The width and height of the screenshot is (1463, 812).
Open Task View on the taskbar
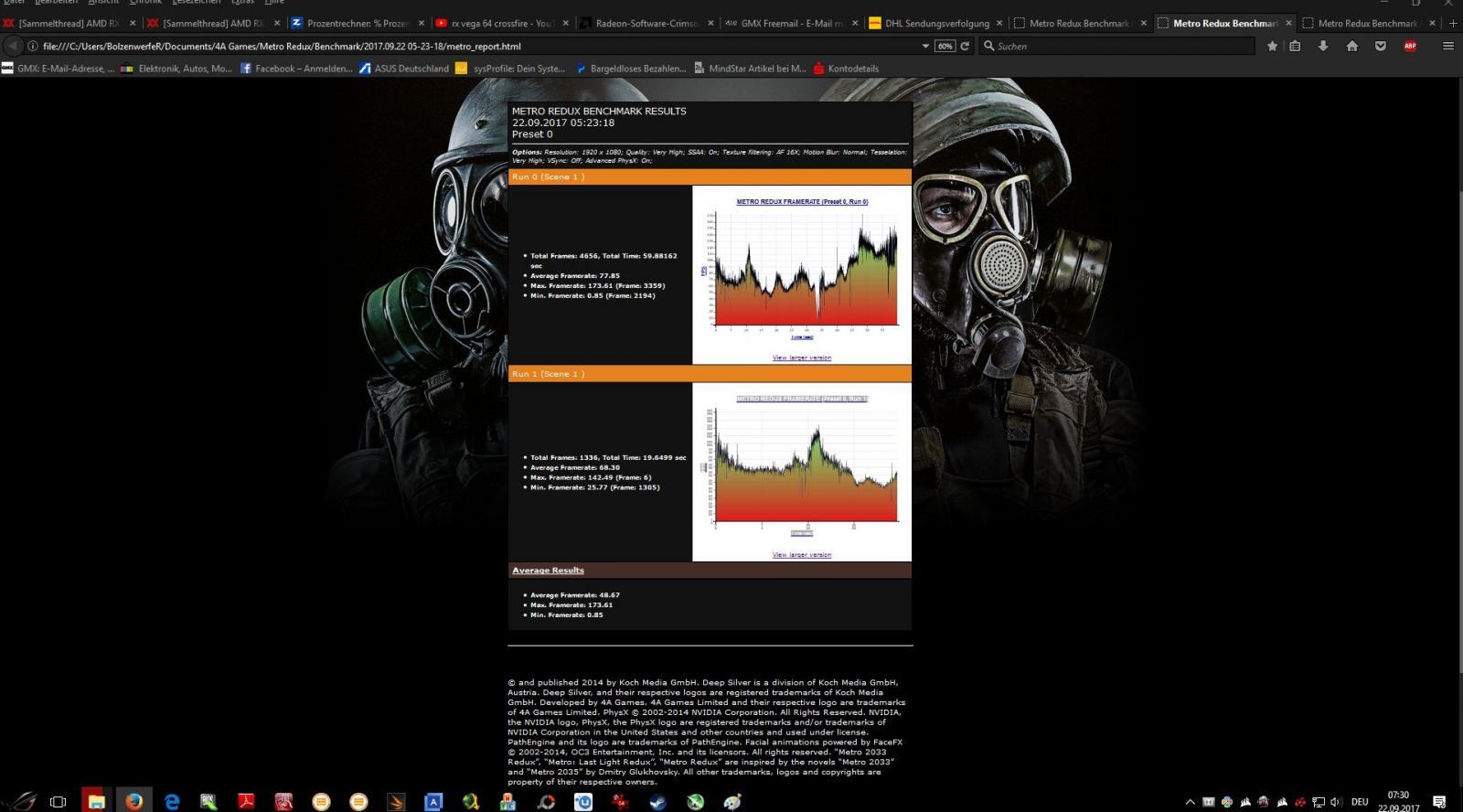(x=58, y=802)
